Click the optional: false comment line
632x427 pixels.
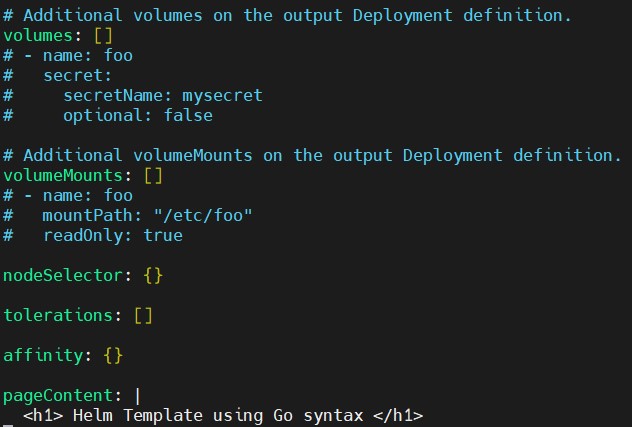click(x=108, y=116)
